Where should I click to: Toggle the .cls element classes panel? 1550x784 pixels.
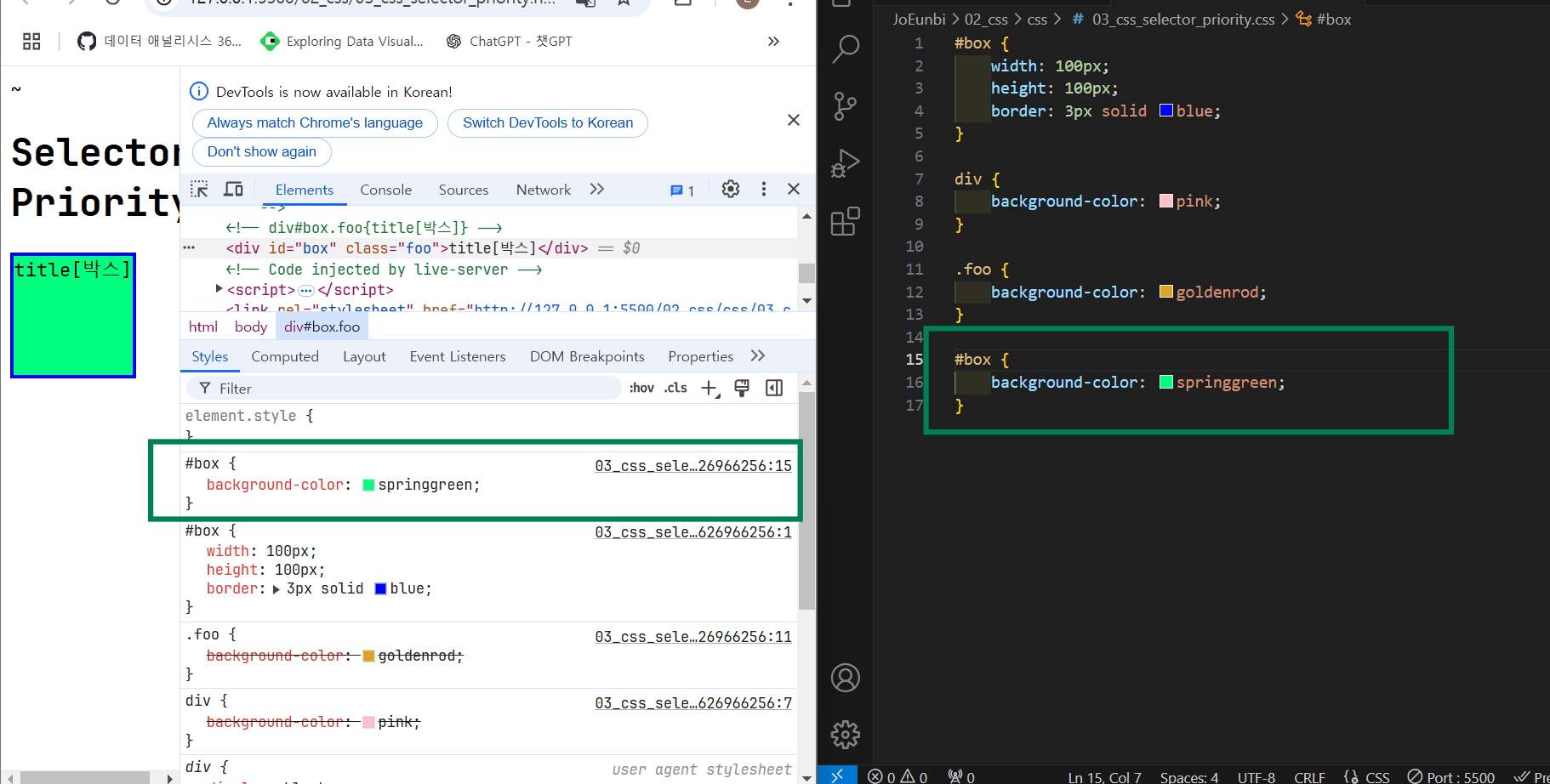pyautogui.click(x=675, y=388)
